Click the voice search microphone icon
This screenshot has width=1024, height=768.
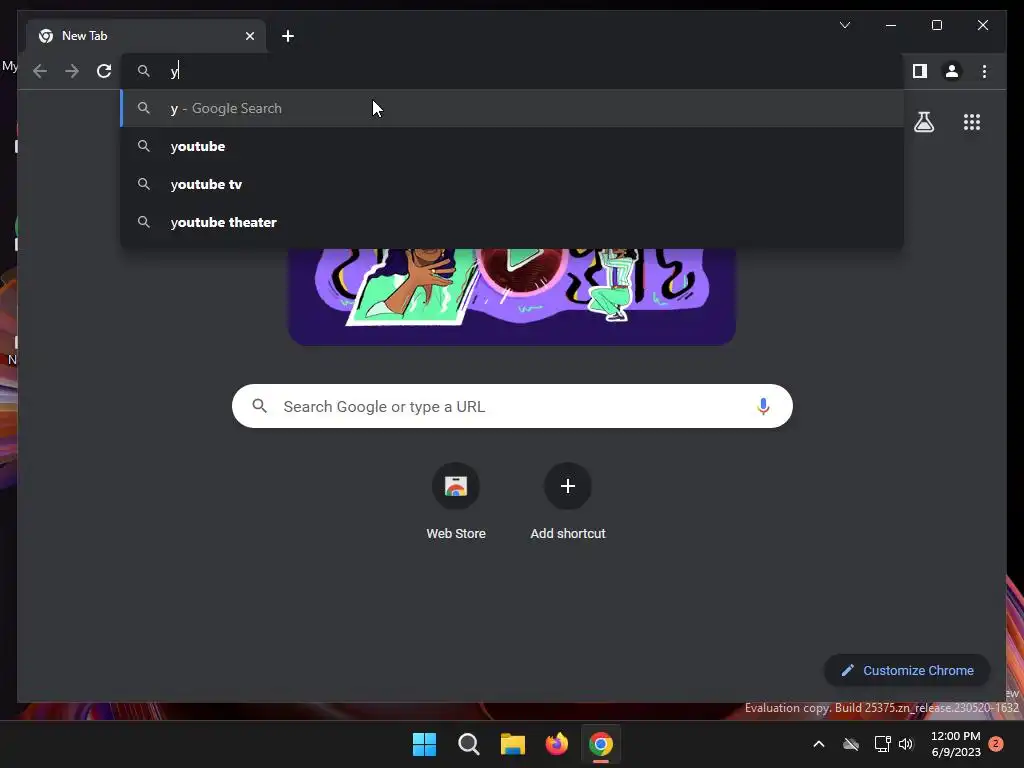(x=763, y=406)
